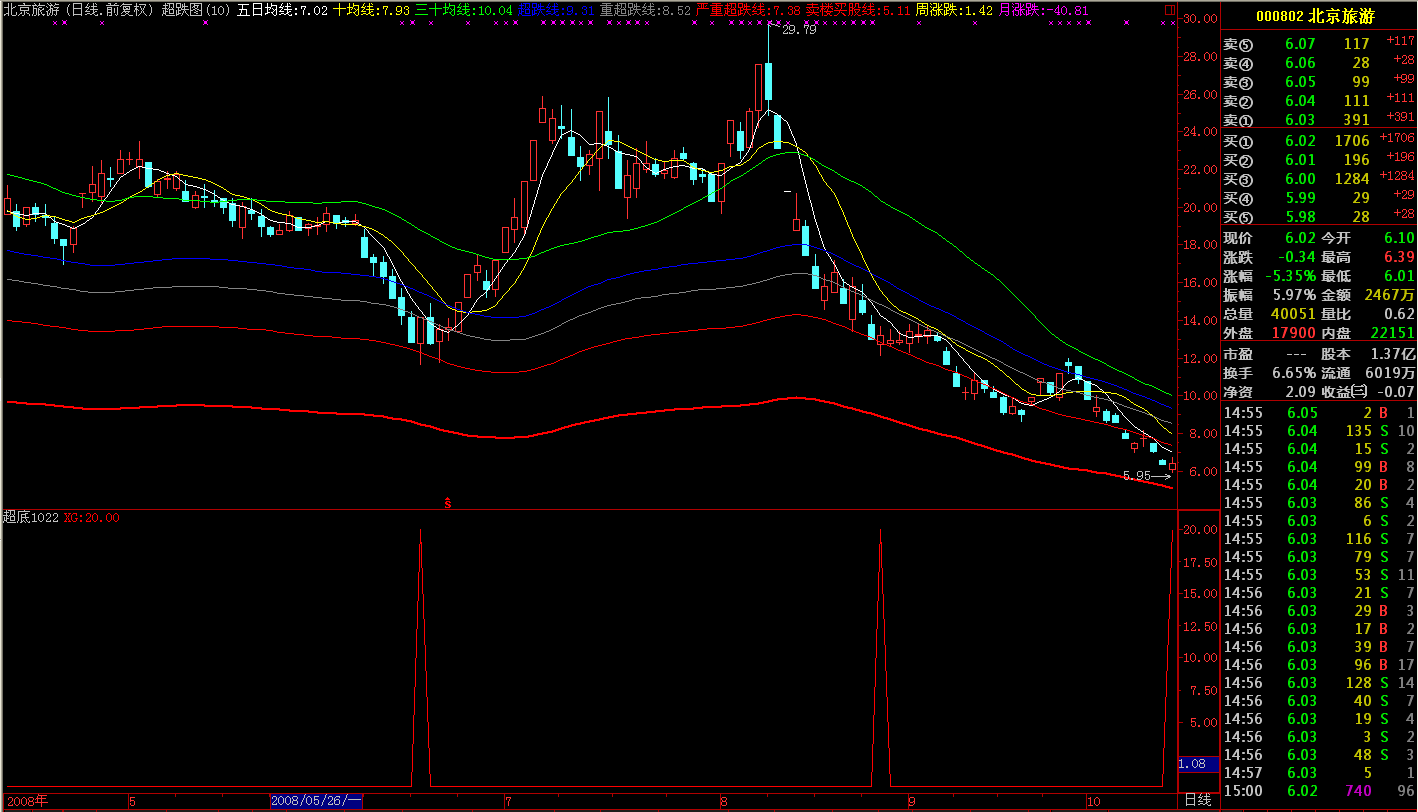Click the 最低 label in the quote panel
Screen dimensions: 1418x812
click(x=1336, y=276)
